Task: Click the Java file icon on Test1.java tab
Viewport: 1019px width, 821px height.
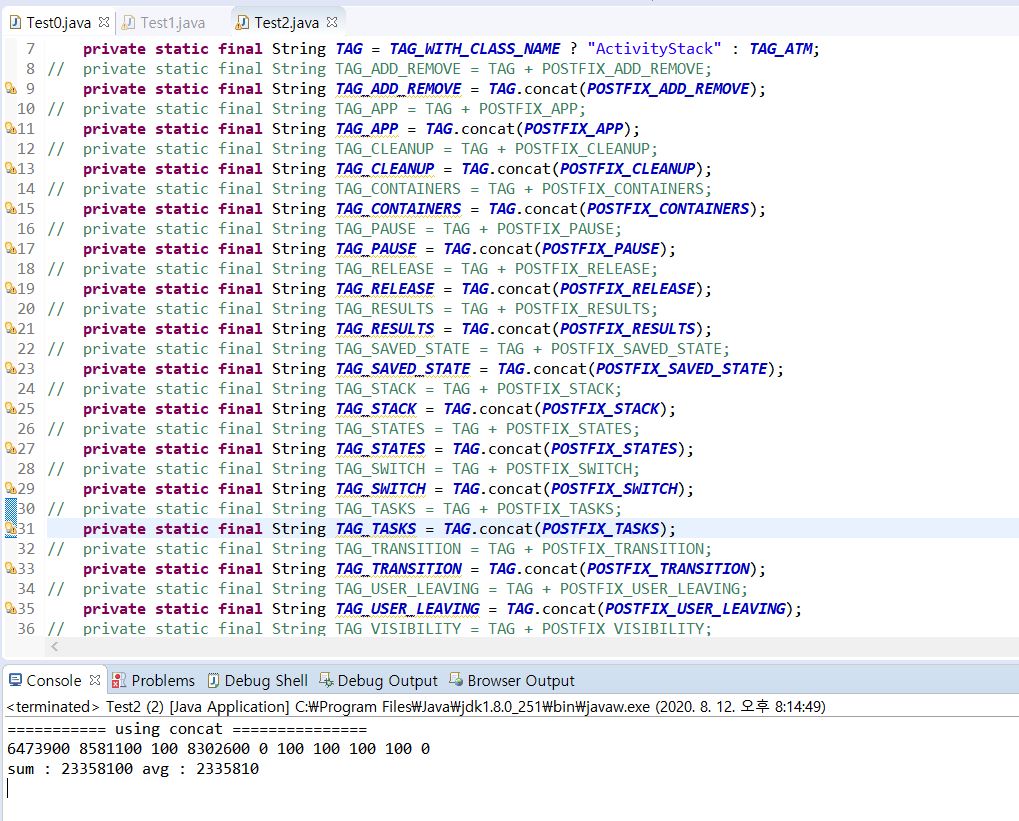Action: click(129, 23)
